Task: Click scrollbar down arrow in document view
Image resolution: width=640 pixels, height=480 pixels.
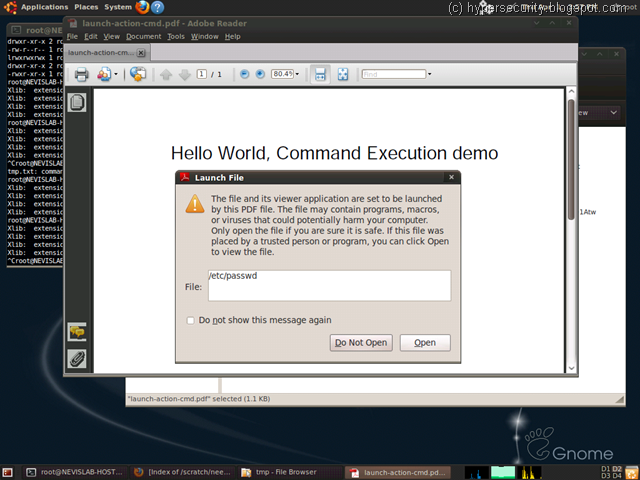Action: [571, 368]
